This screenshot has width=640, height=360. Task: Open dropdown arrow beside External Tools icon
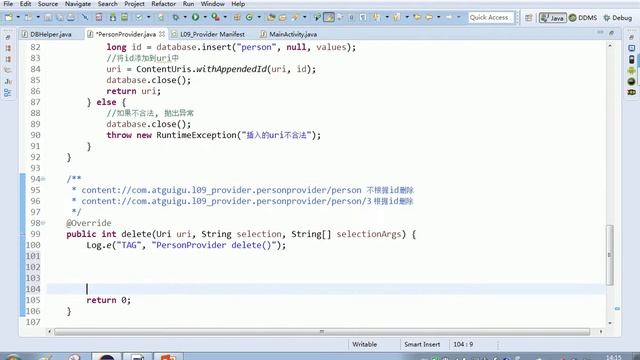[225, 18]
